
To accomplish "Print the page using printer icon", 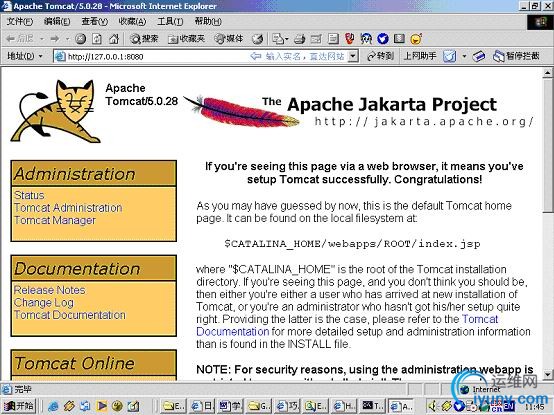I will tap(299, 39).
